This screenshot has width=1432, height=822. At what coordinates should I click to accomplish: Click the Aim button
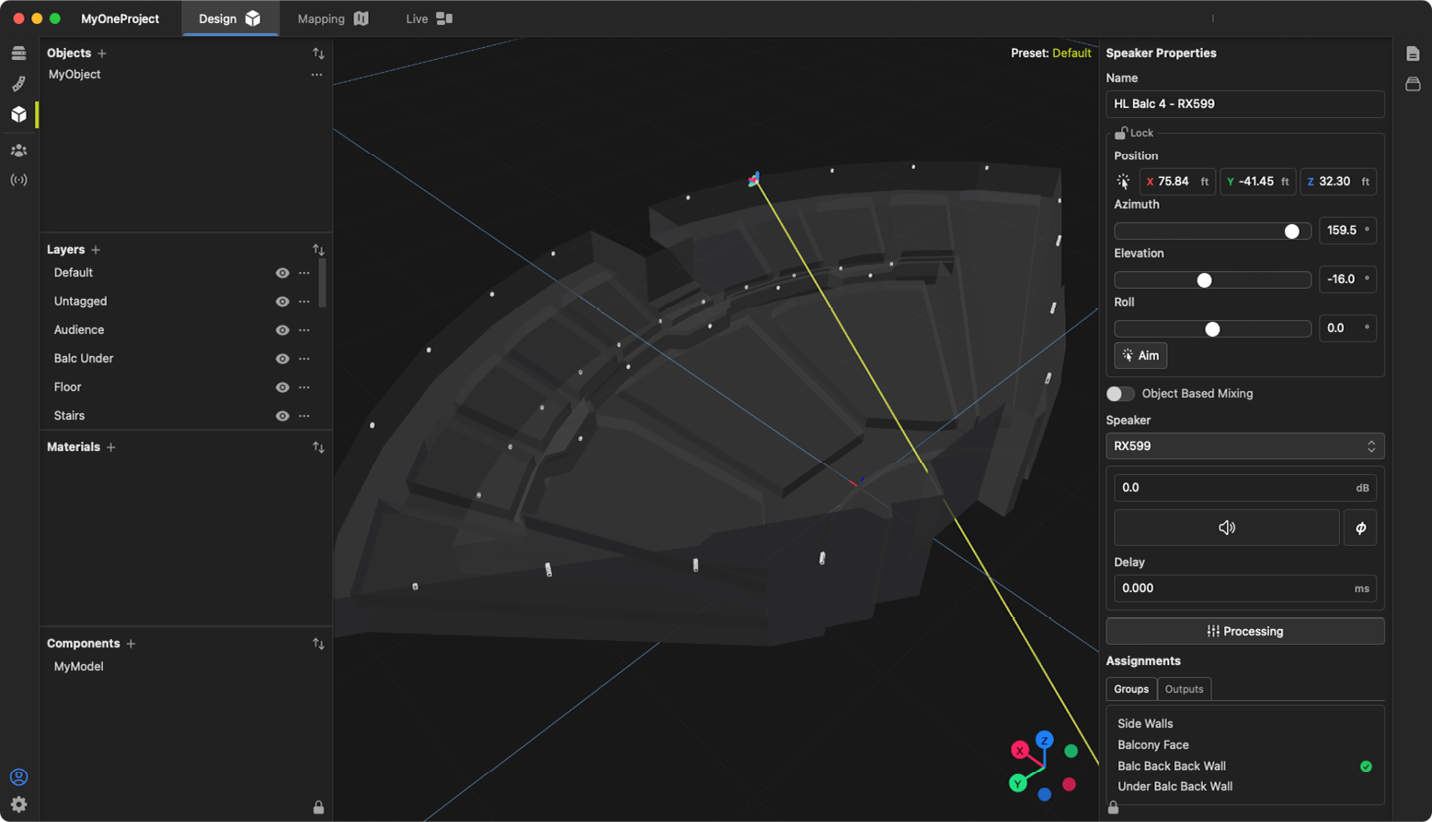1140,356
